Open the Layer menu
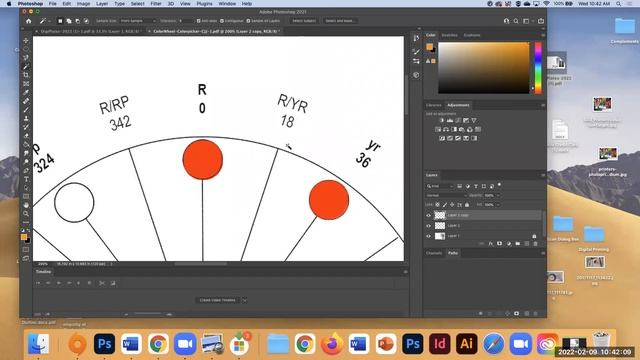Viewport: 640px width, 360px height. 102,4
